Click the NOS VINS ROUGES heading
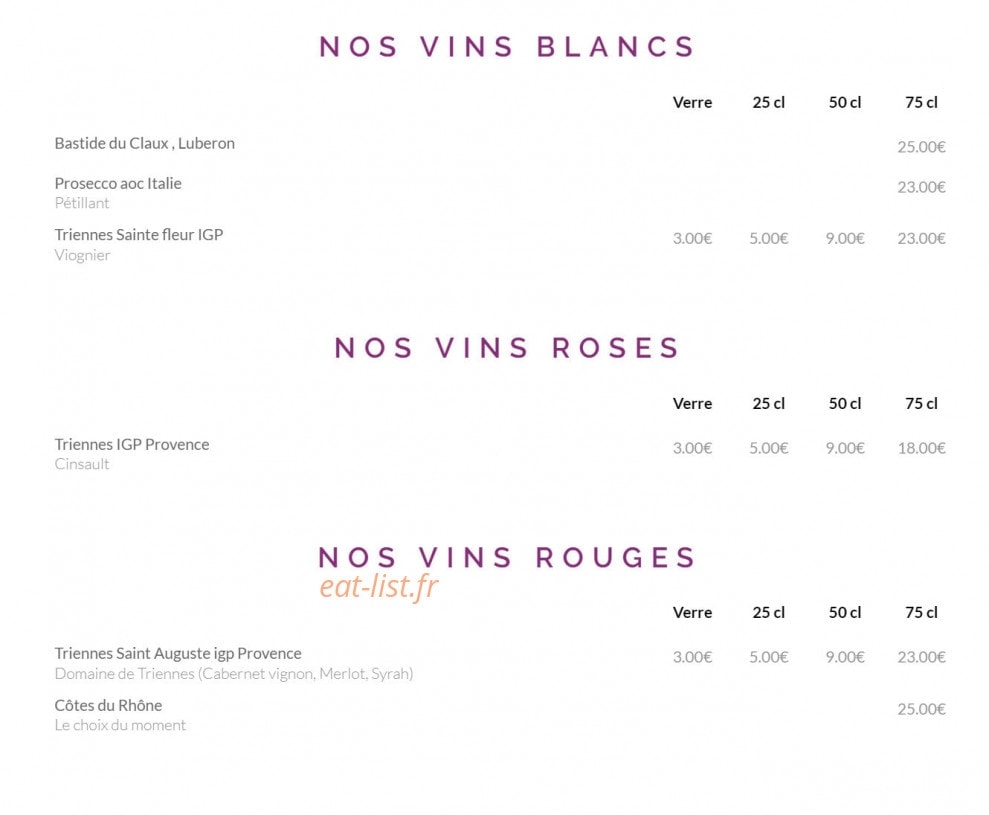This screenshot has width=989, height=815. pos(506,557)
